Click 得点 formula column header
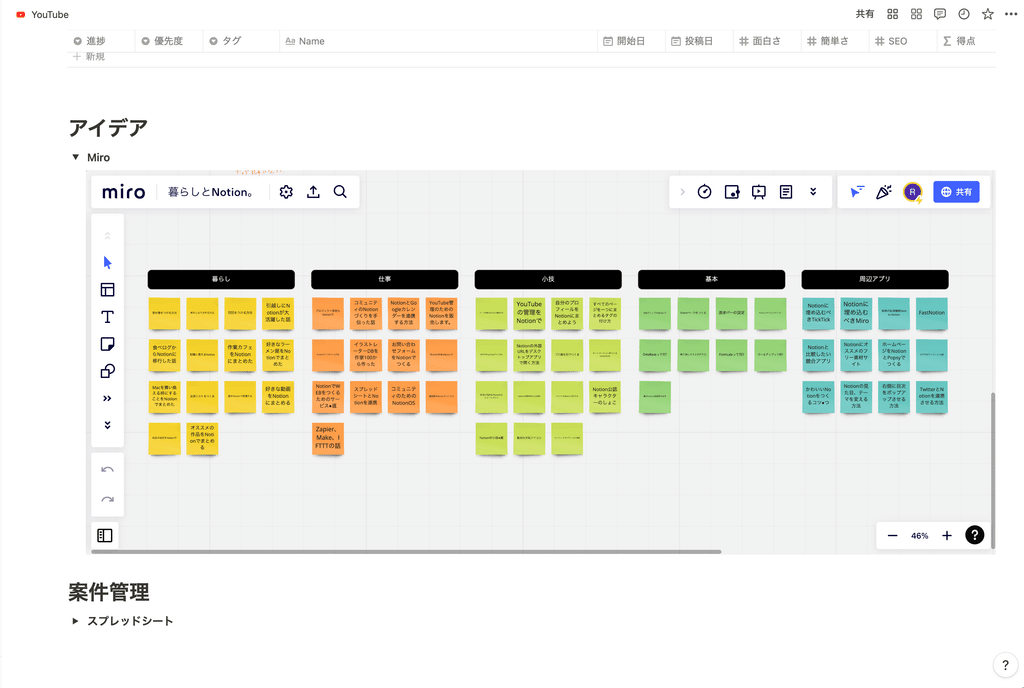Screen dimensions: 1024x688 coord(967,41)
